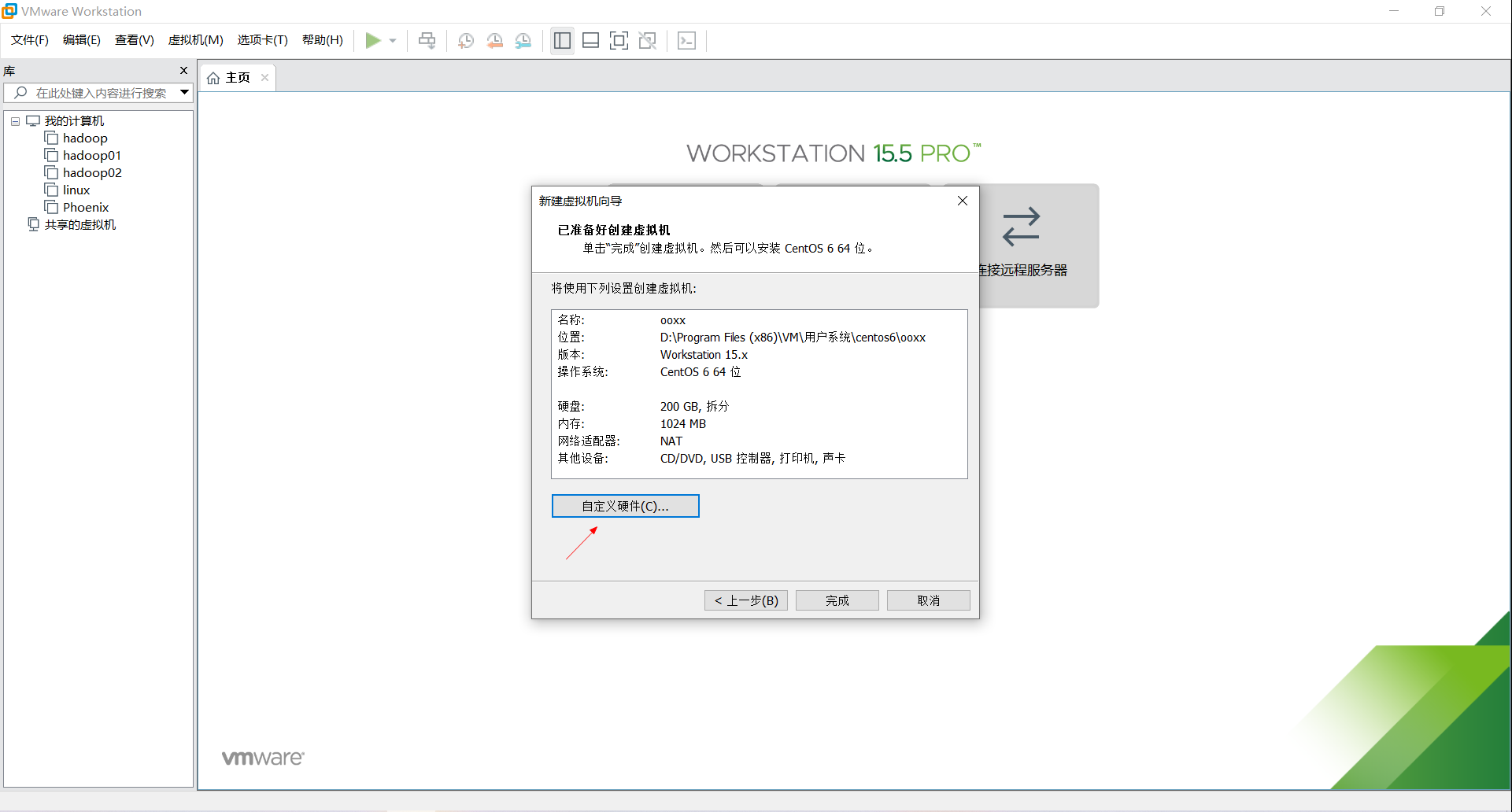
Task: Click the 取消 button in wizard
Action: coord(929,600)
